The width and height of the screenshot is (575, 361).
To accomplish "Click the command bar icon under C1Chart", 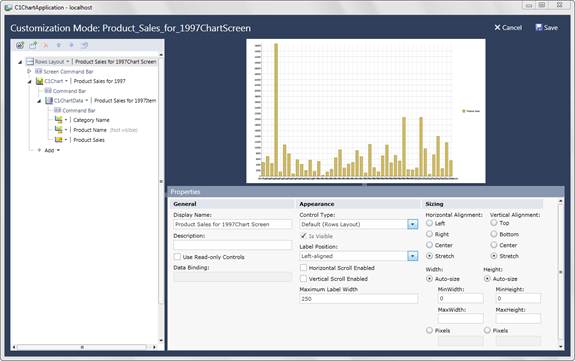I will coord(48,91).
